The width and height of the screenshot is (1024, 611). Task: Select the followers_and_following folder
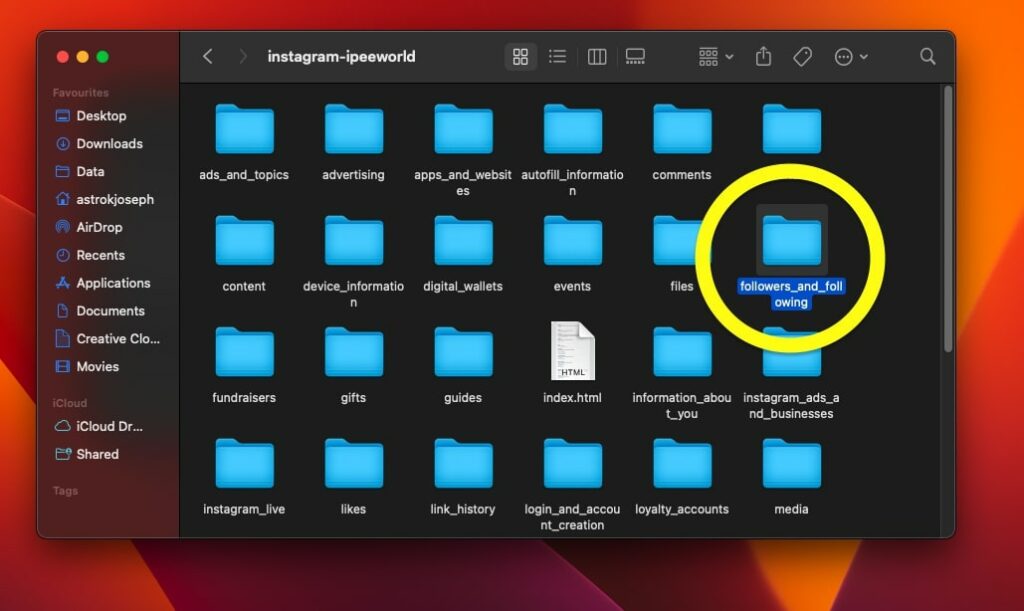791,241
